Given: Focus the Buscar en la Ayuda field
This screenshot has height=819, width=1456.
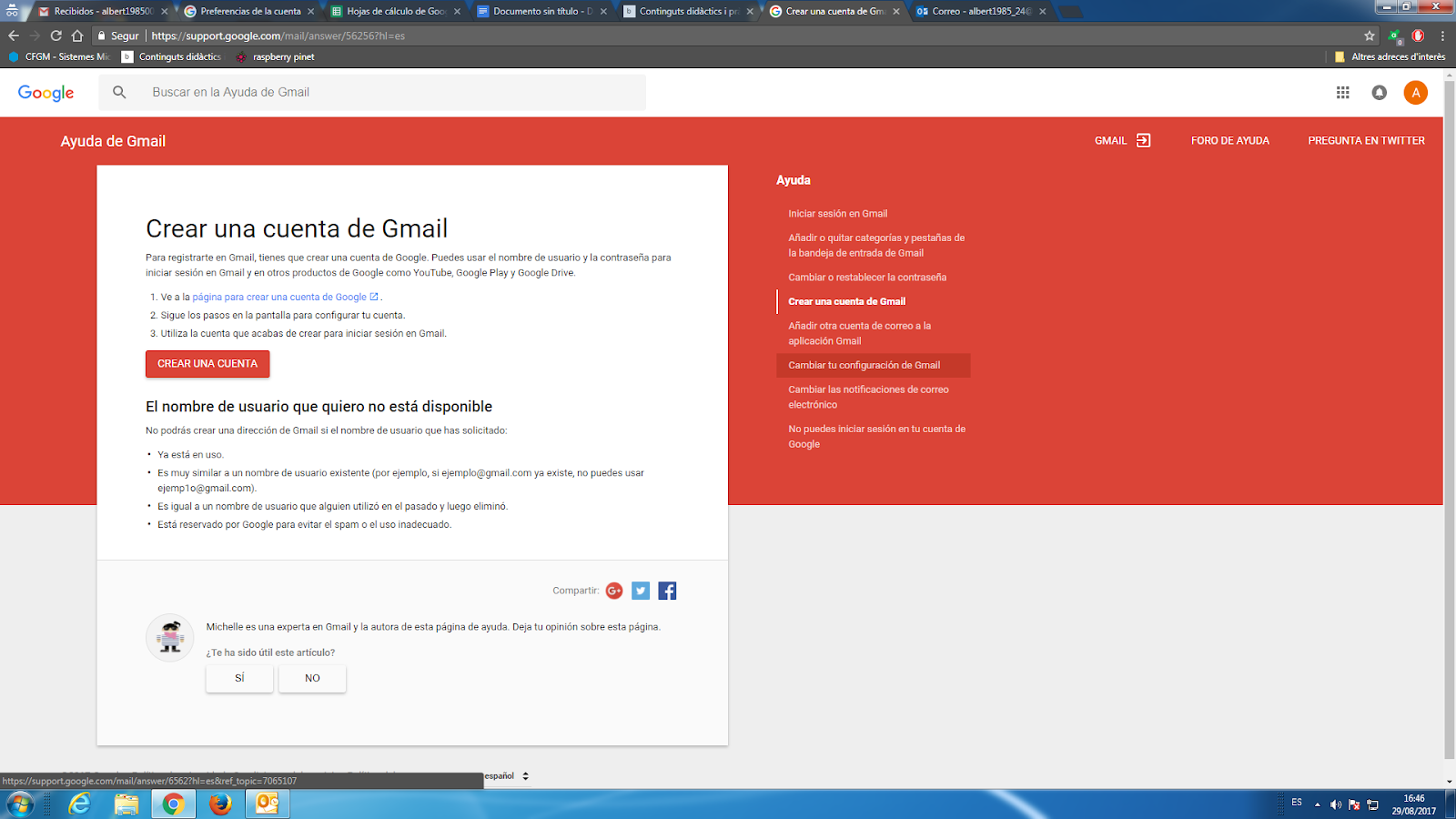Looking at the screenshot, I should (x=371, y=92).
